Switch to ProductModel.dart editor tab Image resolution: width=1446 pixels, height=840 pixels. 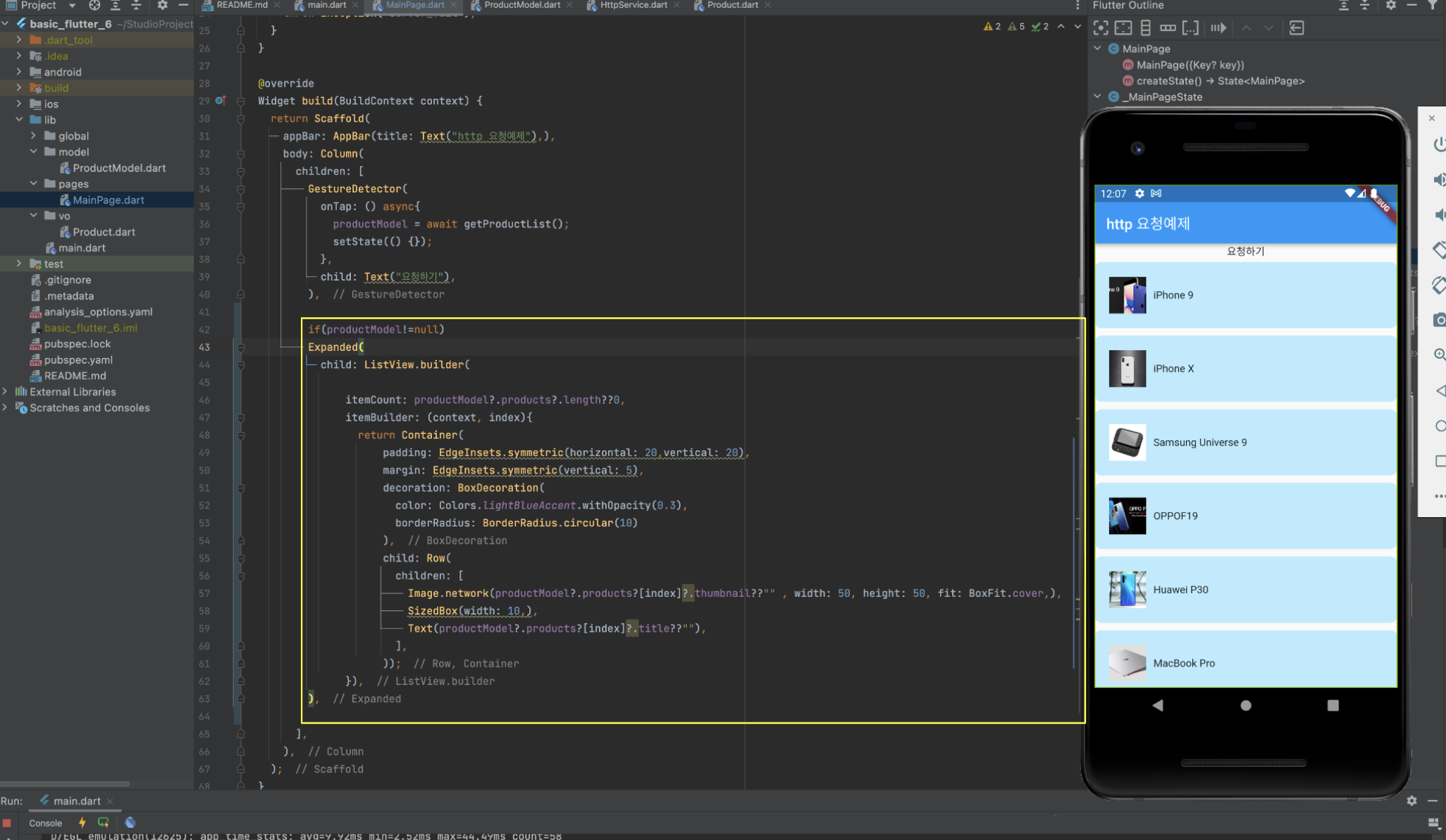click(x=521, y=5)
